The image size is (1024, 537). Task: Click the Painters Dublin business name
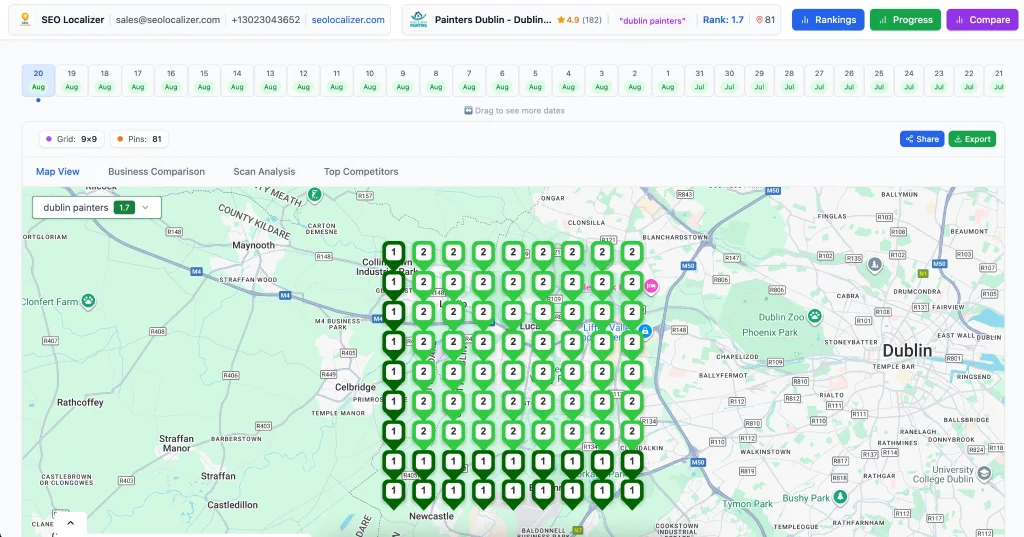[493, 20]
